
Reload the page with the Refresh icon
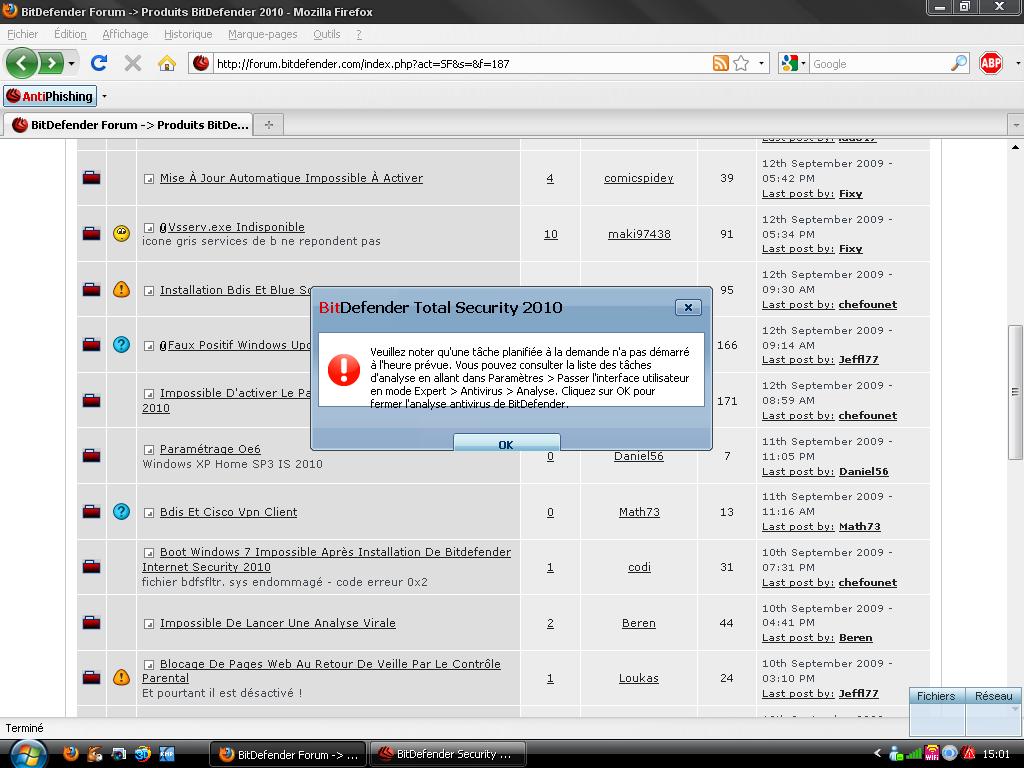[x=99, y=63]
